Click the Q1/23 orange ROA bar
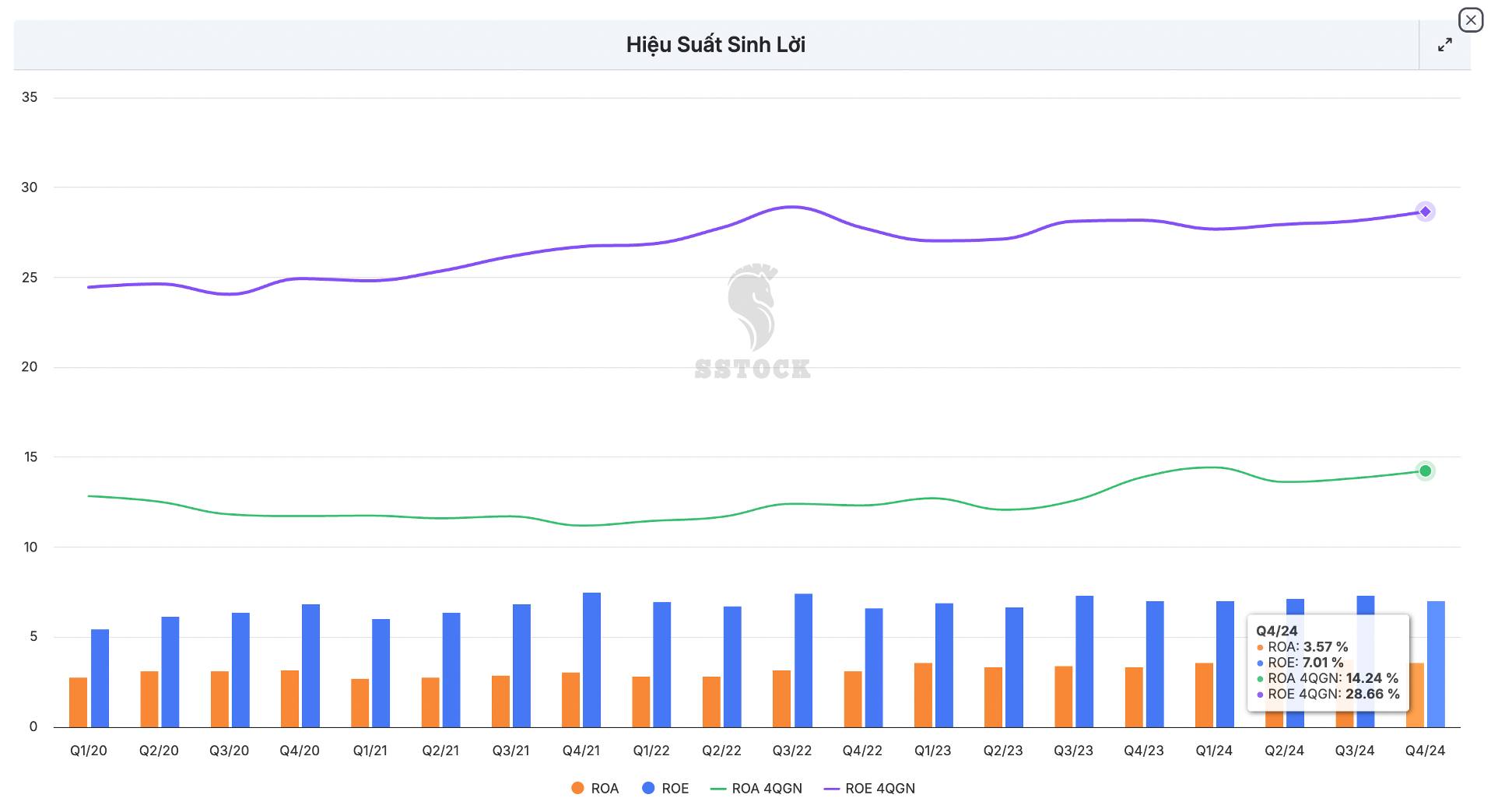This screenshot has height=812, width=1491. coord(923,695)
